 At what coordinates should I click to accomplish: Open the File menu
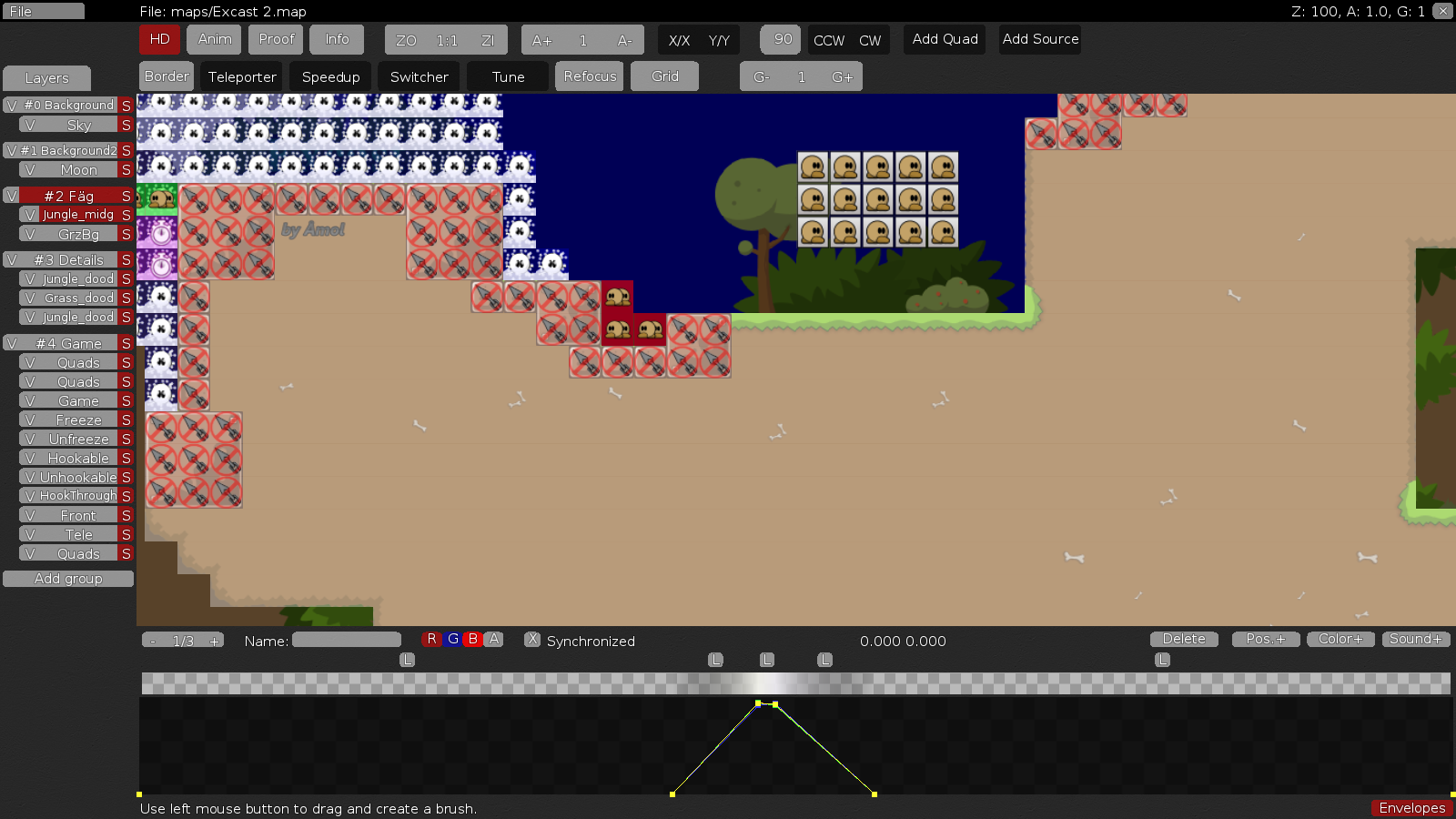point(43,12)
